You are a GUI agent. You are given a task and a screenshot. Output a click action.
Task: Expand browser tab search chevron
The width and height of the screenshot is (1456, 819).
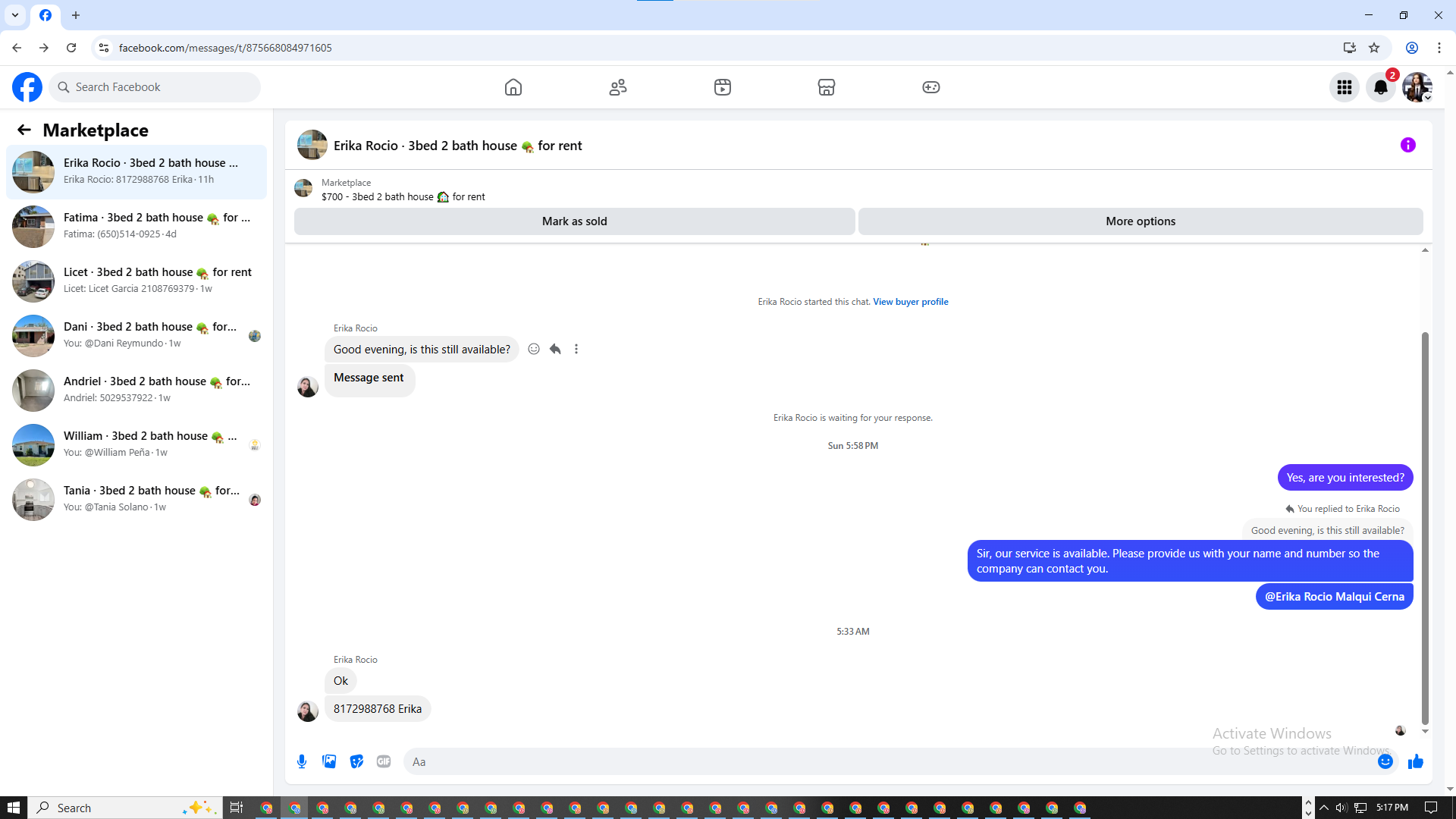point(15,15)
